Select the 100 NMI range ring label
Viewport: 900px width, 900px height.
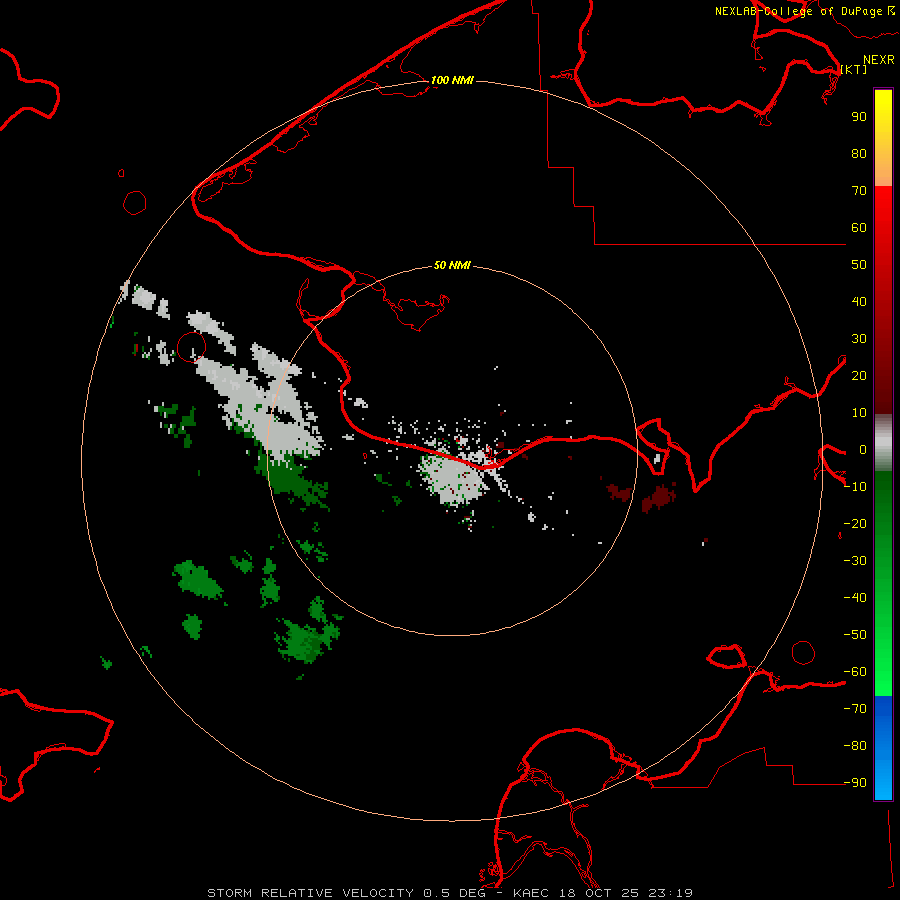452,80
